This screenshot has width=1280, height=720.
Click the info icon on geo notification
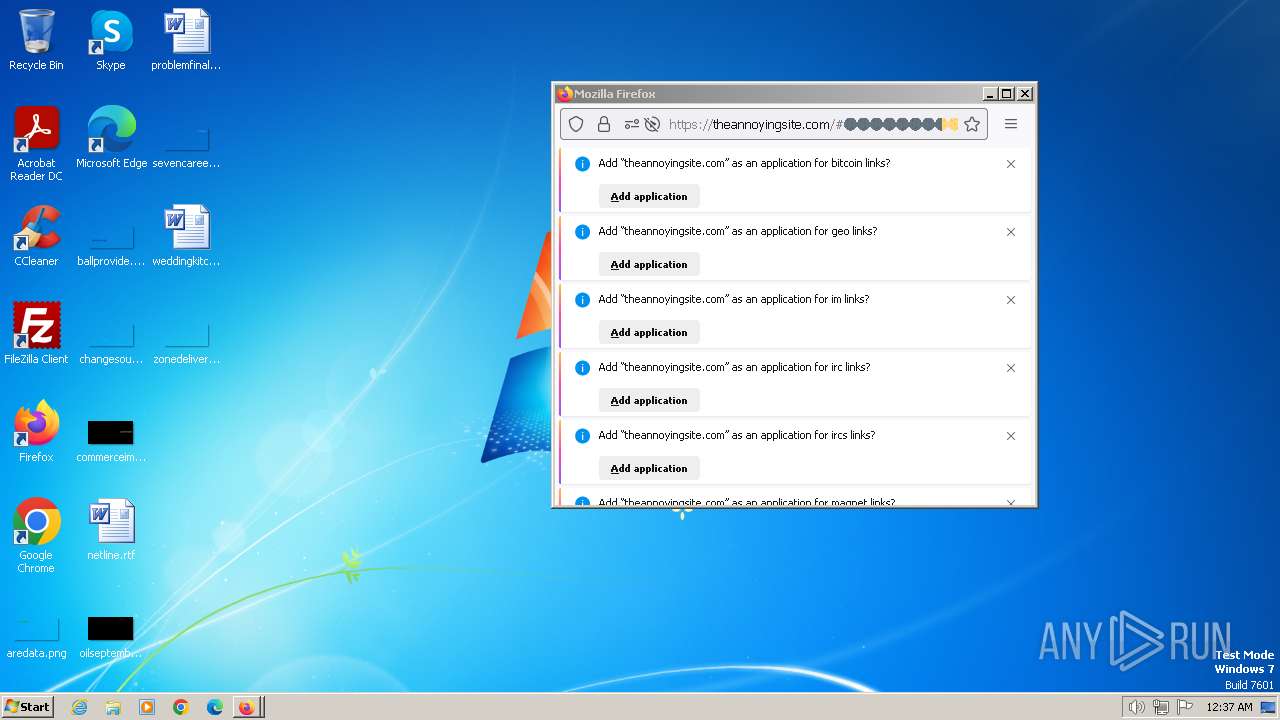582,232
